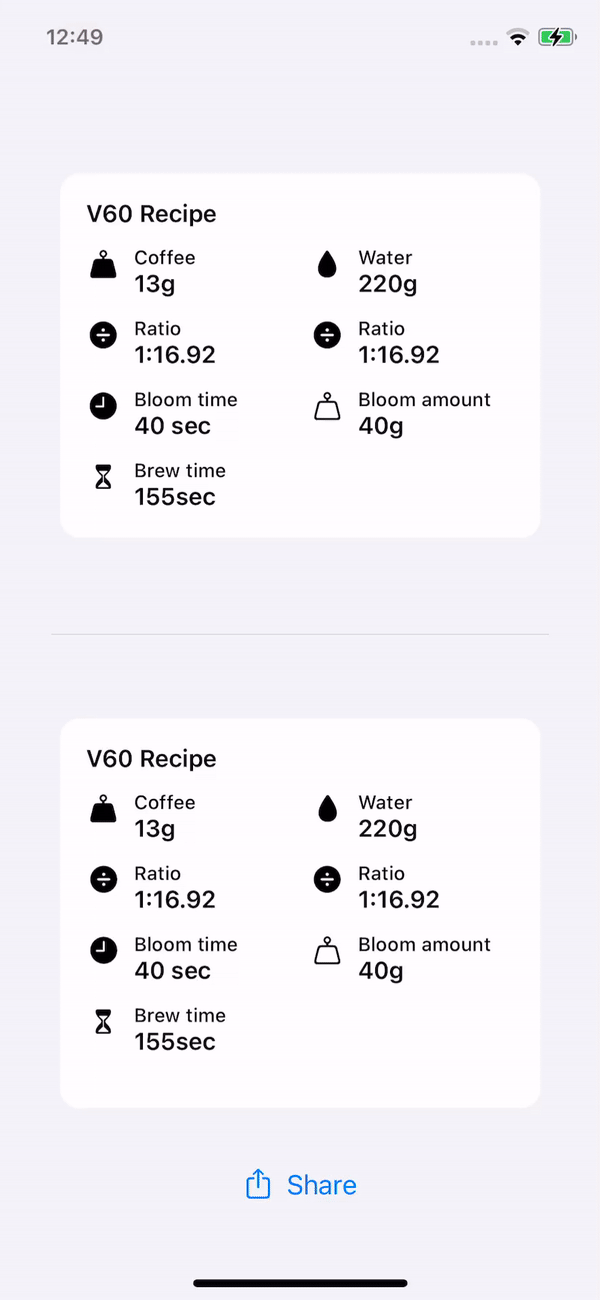600x1300 pixels.
Task: Click the hourglass brew time icon in top card
Action: tap(103, 478)
